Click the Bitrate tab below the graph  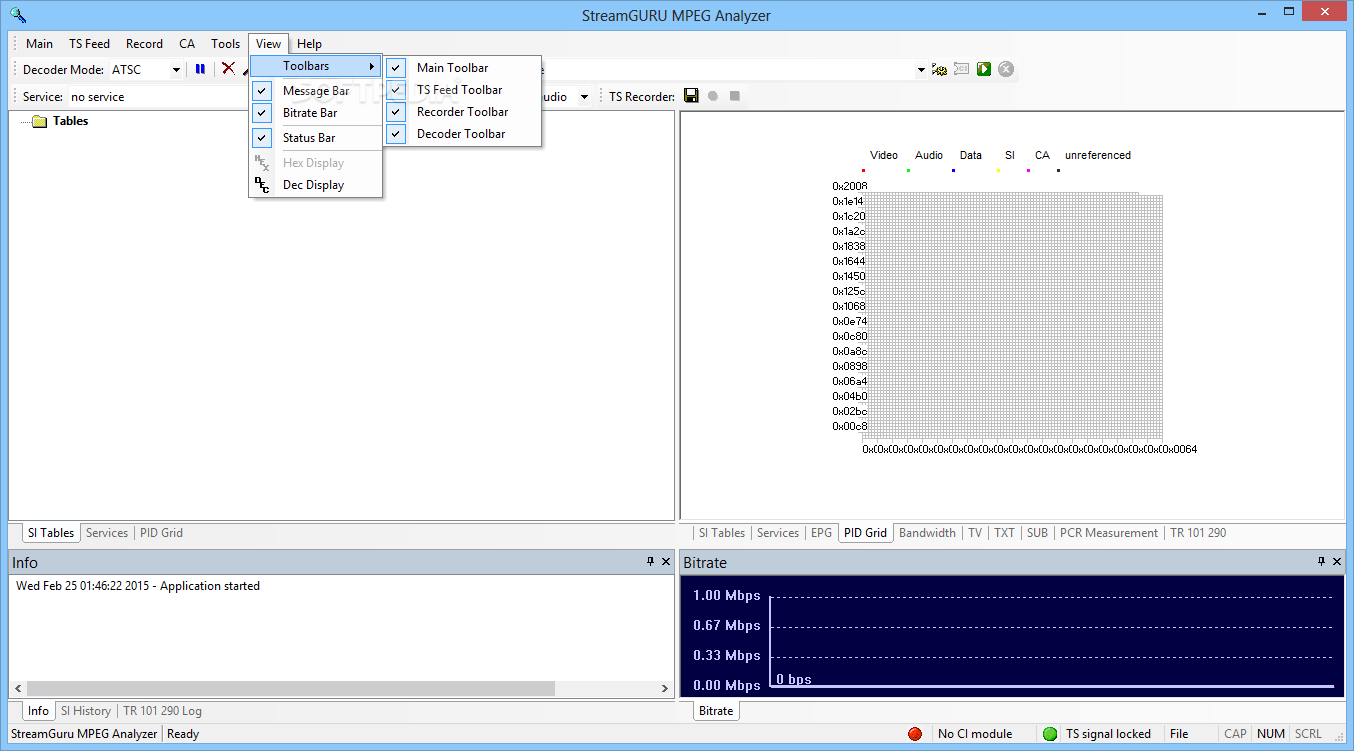click(716, 711)
